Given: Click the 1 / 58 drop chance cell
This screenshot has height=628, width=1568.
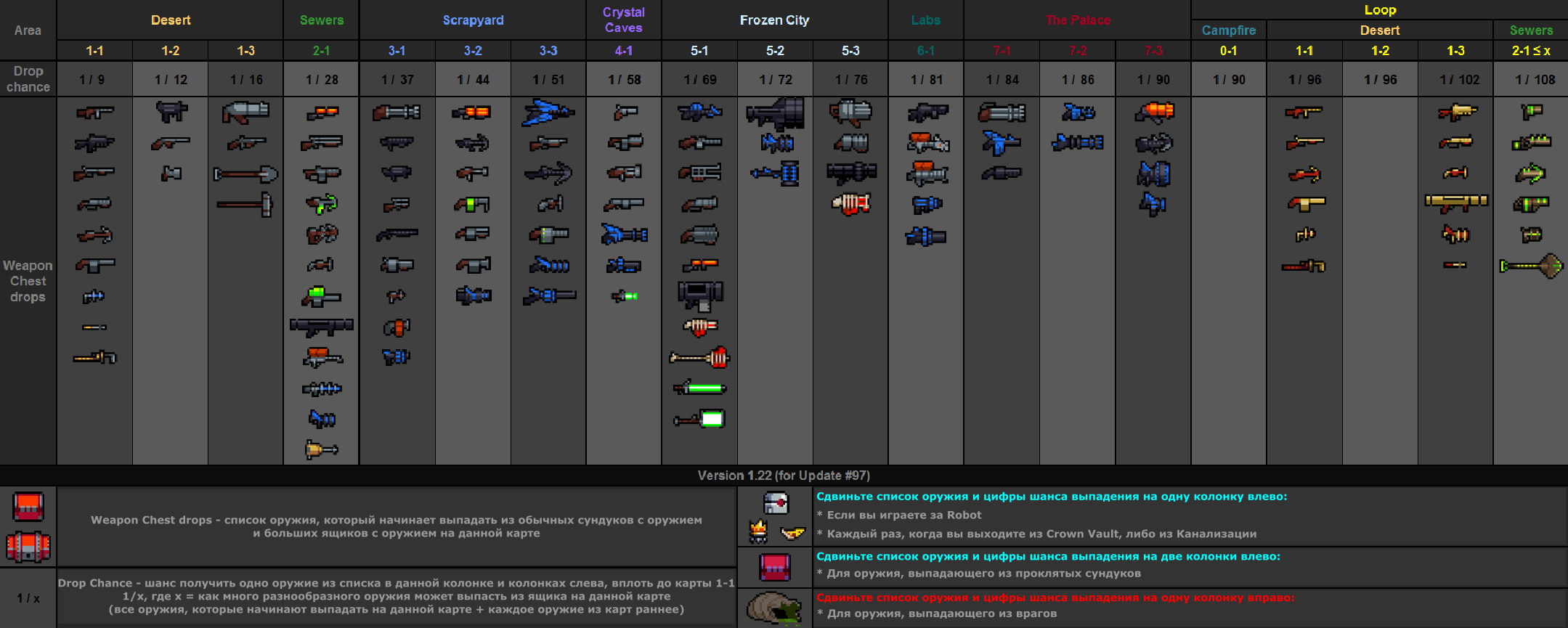Looking at the screenshot, I should point(624,80).
